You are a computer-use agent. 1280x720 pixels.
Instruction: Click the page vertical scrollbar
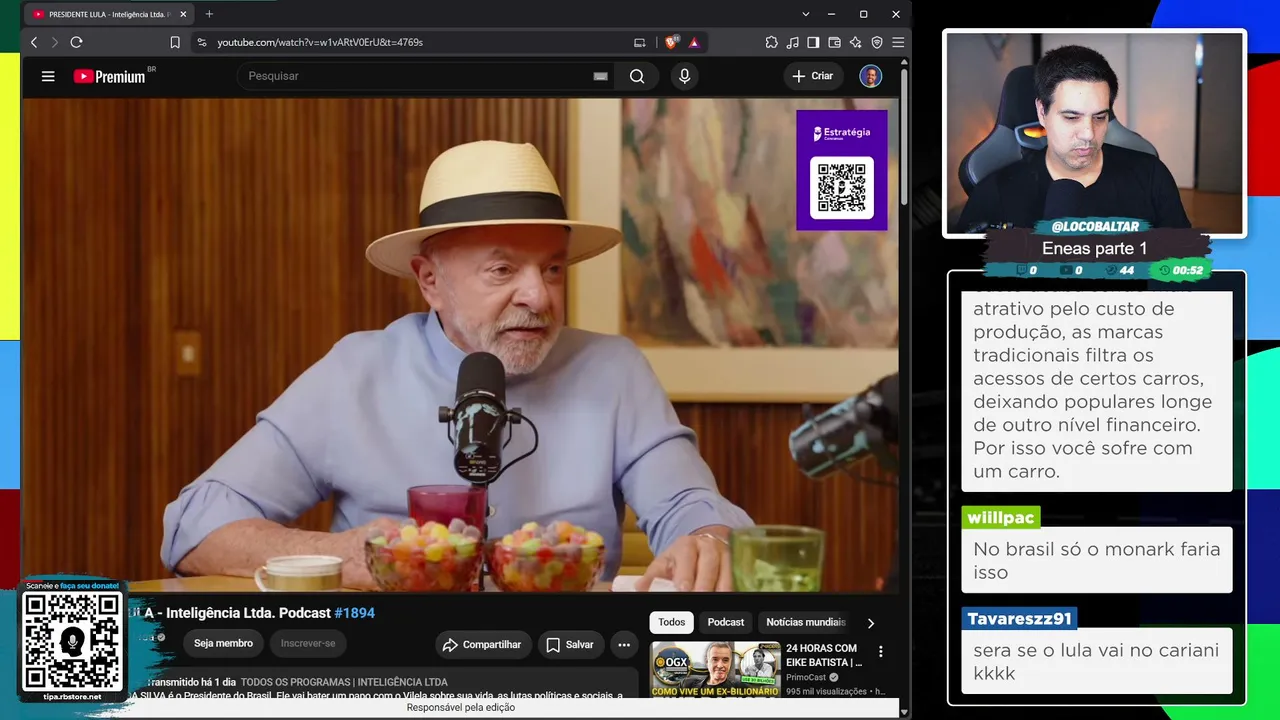pos(904,135)
